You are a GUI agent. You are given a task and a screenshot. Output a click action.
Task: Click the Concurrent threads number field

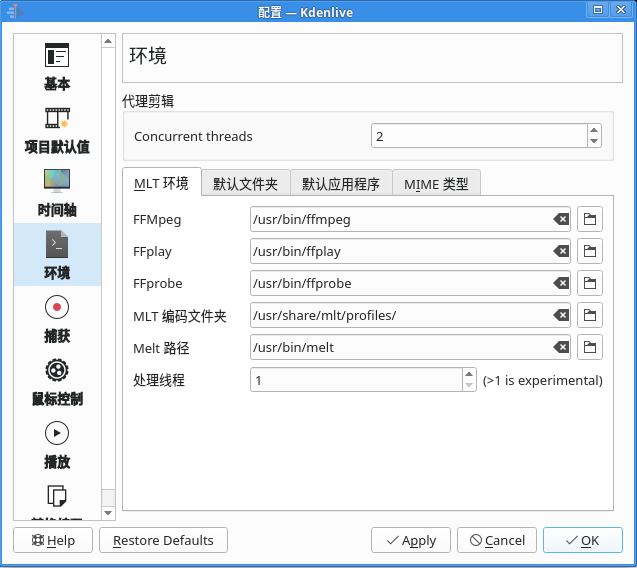479,136
